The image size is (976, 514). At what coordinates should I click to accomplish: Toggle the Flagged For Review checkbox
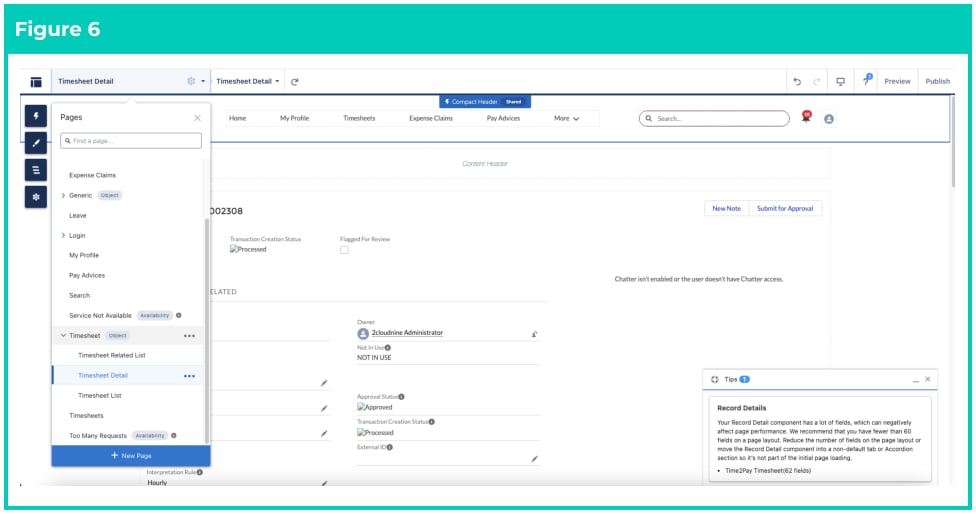pyautogui.click(x=344, y=250)
